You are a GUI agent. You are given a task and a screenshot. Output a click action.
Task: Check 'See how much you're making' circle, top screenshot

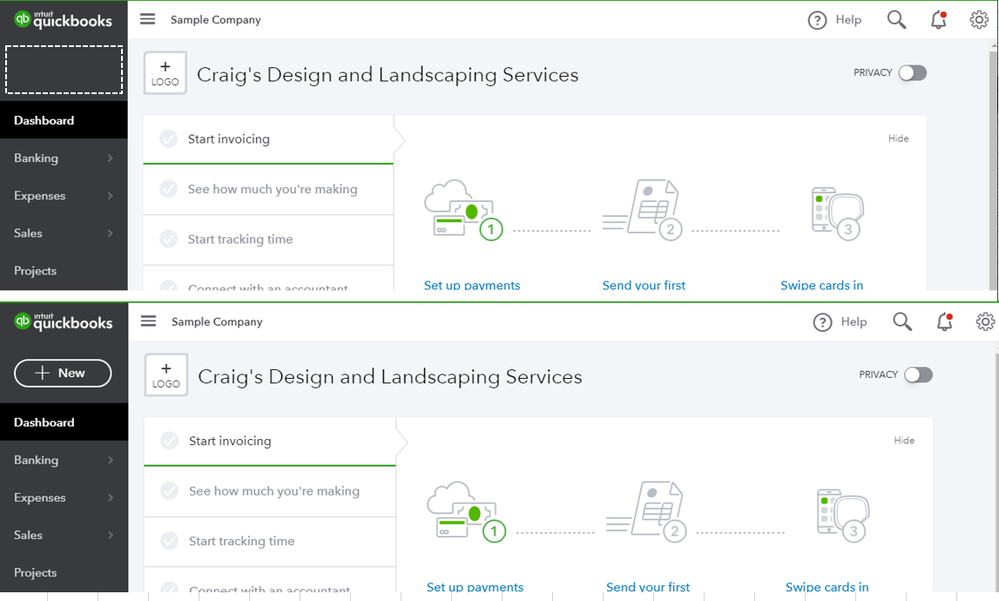(x=168, y=189)
